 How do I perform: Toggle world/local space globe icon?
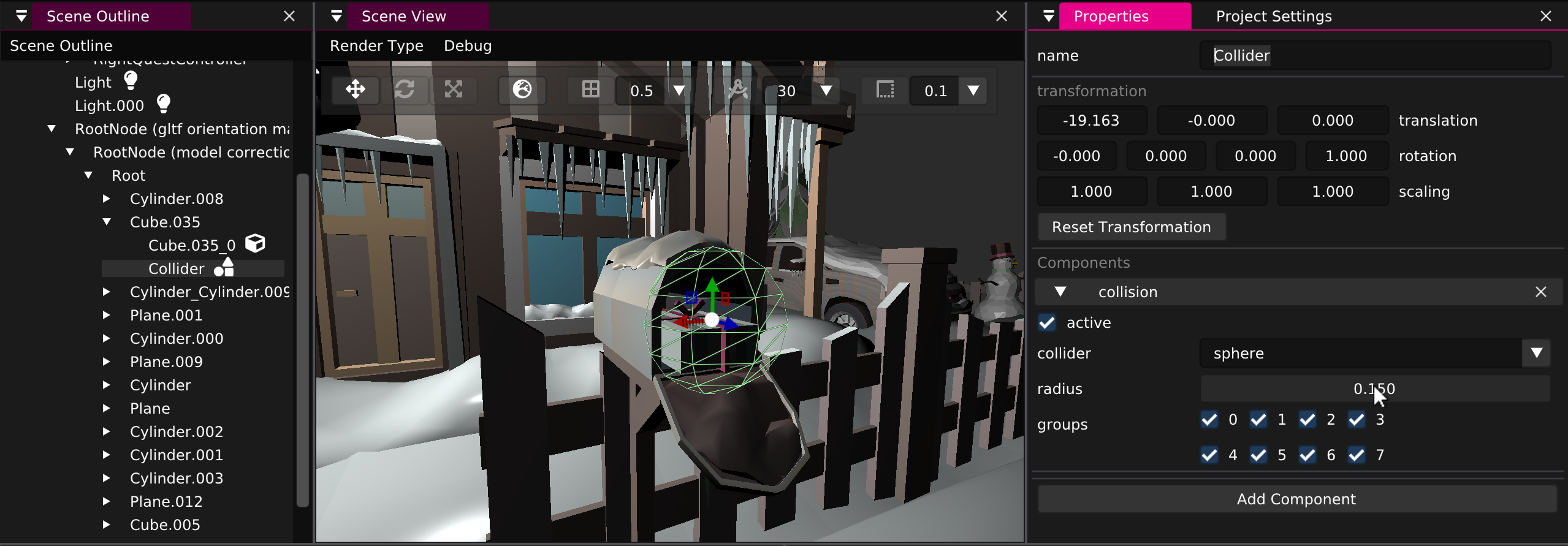pyautogui.click(x=522, y=90)
